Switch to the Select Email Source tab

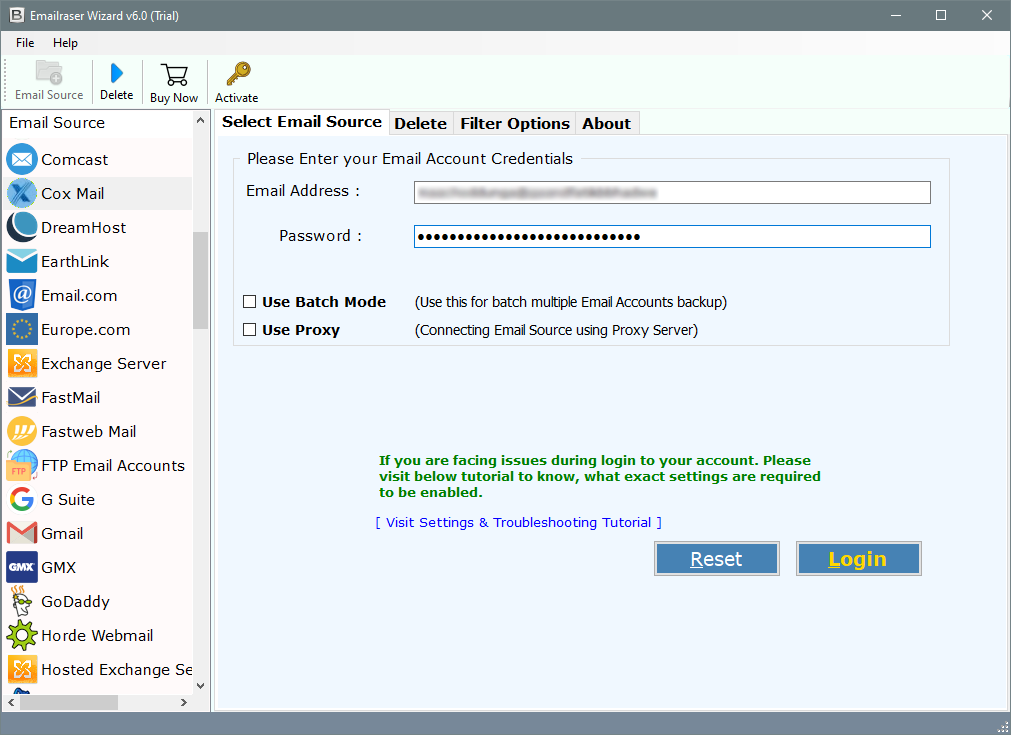pyautogui.click(x=302, y=121)
